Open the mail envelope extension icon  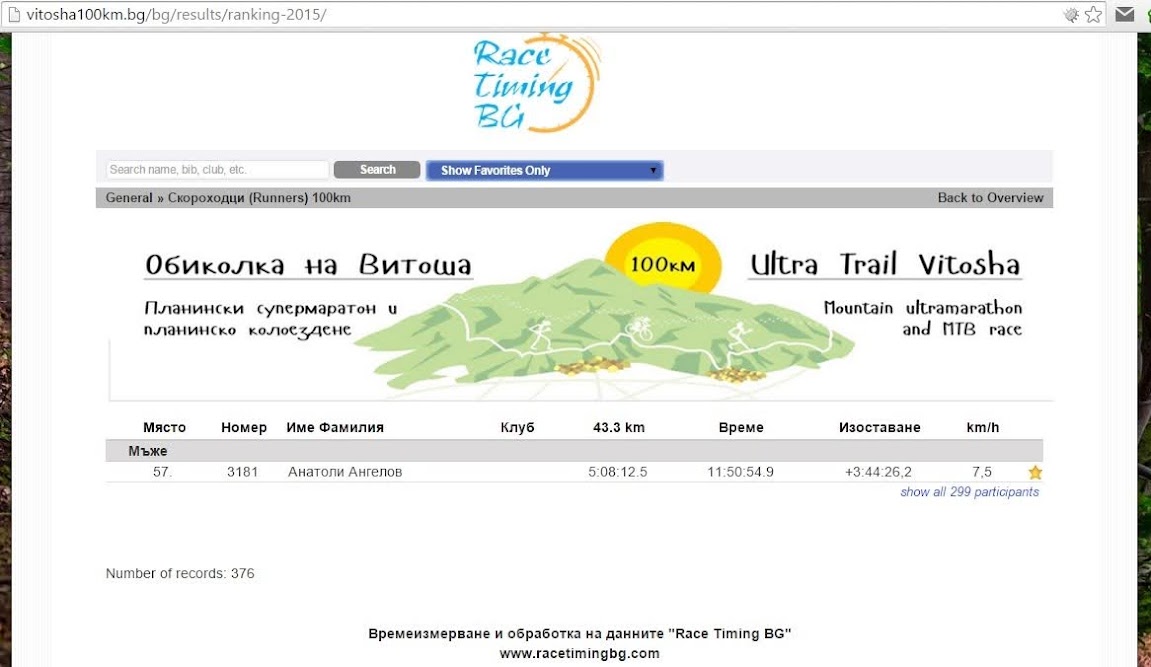[x=1125, y=14]
